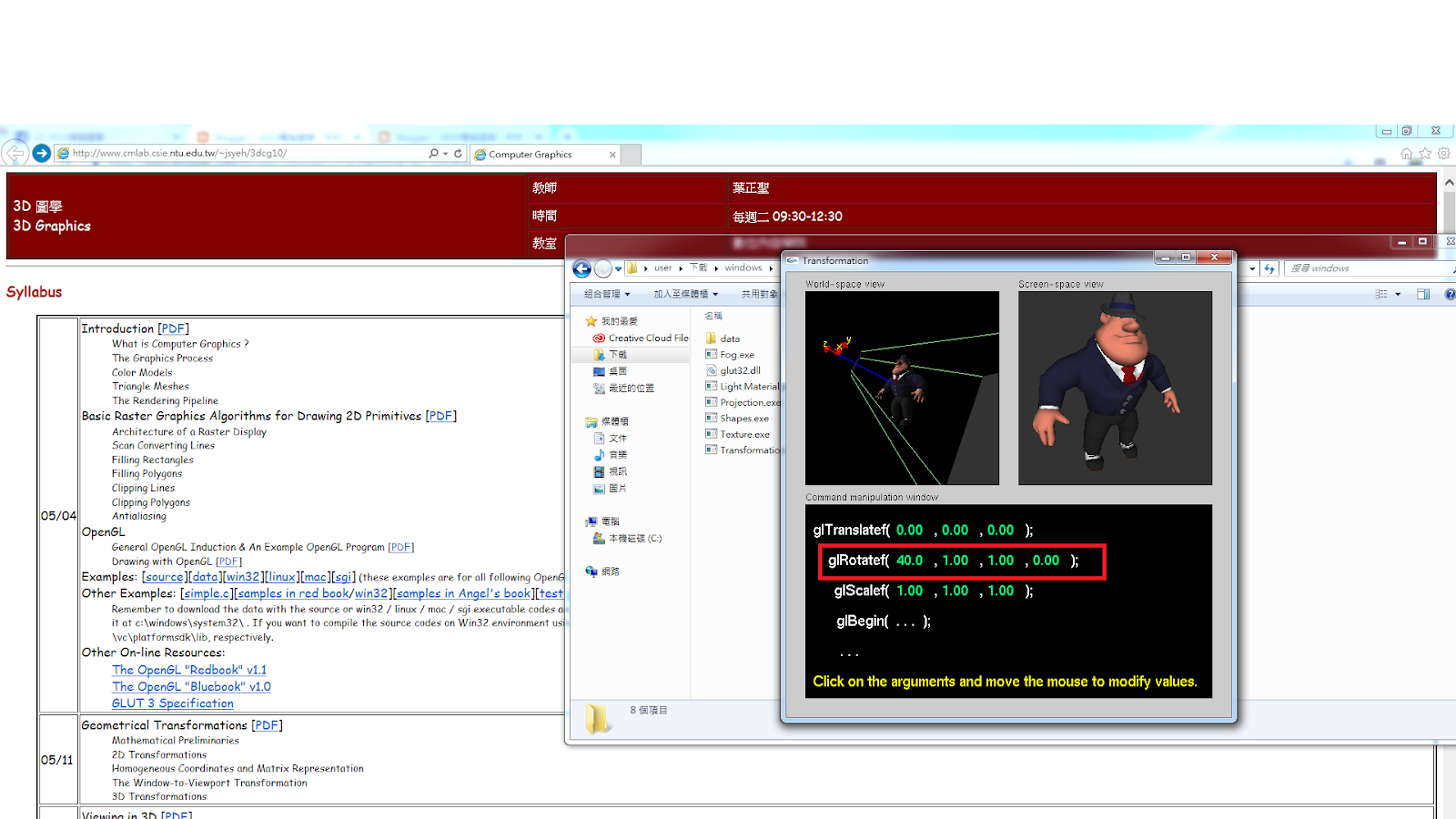Click glScalef first argument 1.00
Image resolution: width=1456 pixels, height=819 pixels.
tap(909, 591)
